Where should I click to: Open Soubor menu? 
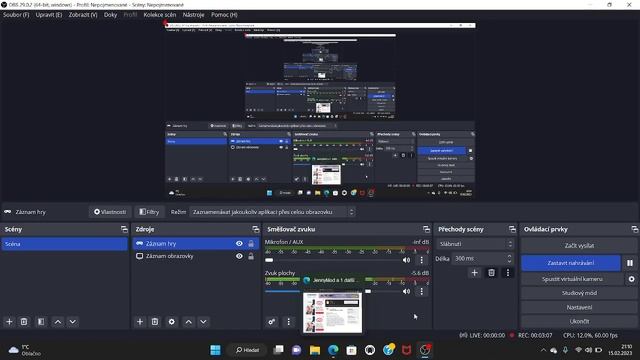coord(16,15)
